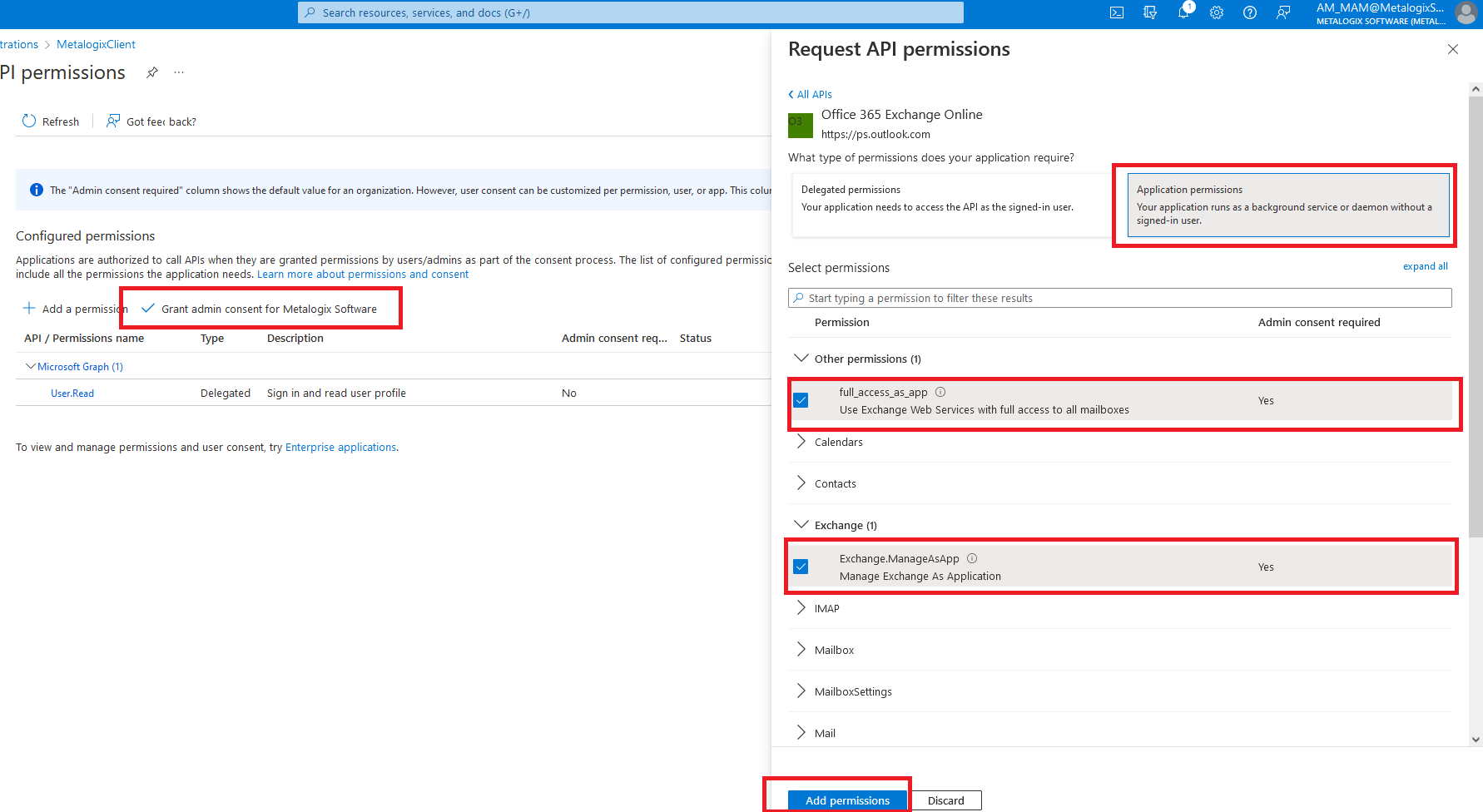Show info tooltip for full_access_as_app
Image resolution: width=1483 pixels, height=812 pixels.
[x=940, y=392]
